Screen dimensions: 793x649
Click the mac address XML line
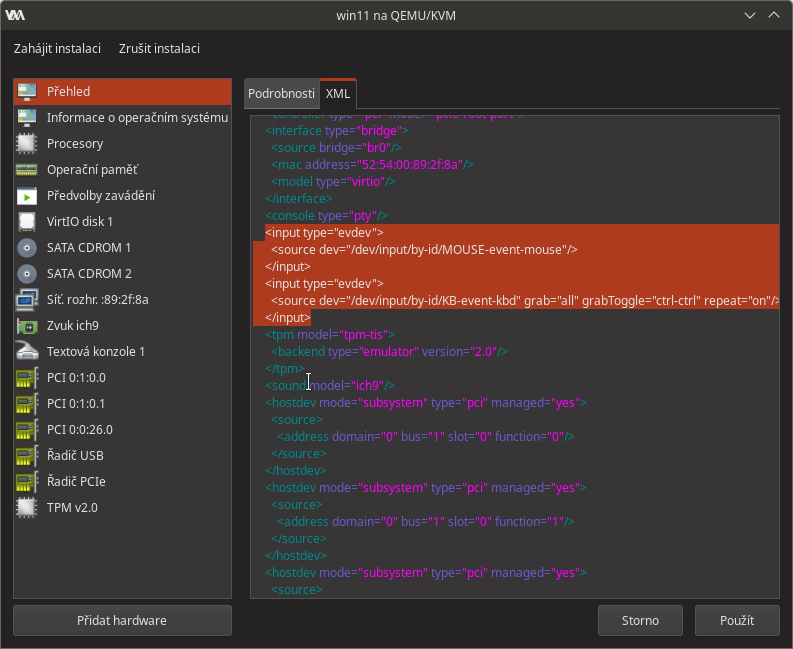(372, 165)
